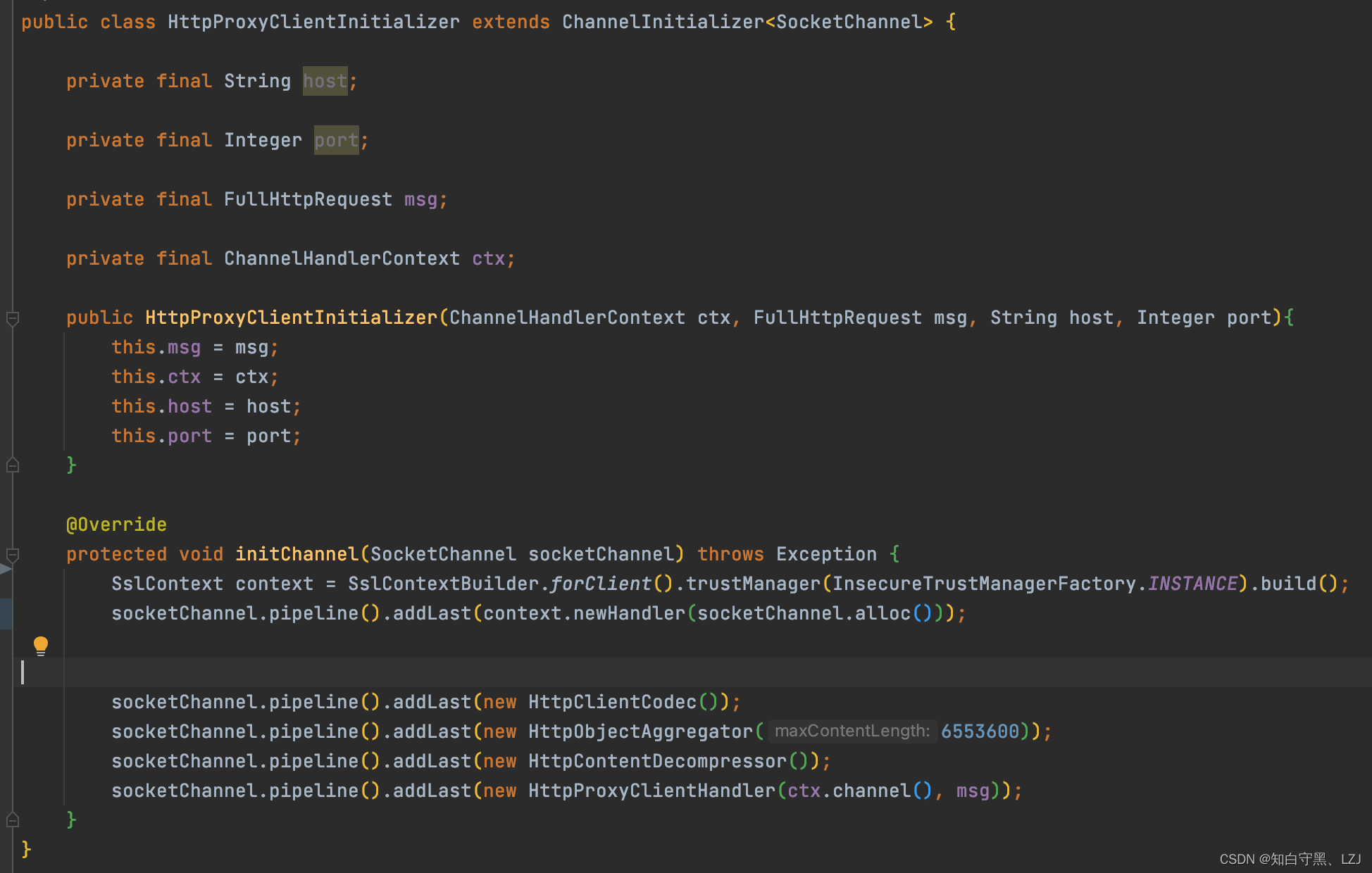Click the 6553600 number literal
This screenshot has height=873, width=1372.
coord(980,732)
